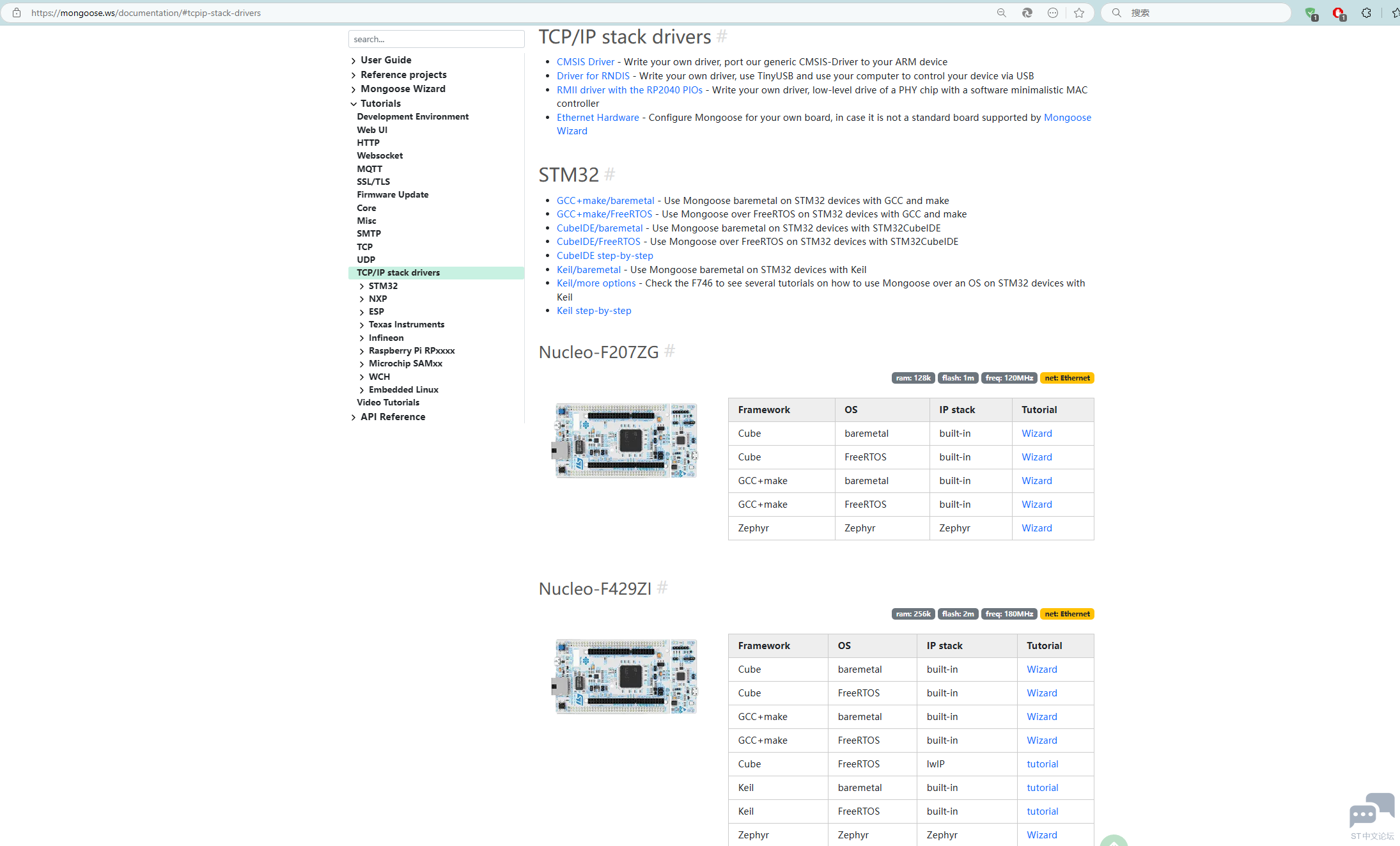The width and height of the screenshot is (1400, 846).
Task: Open the more actions ellipsis icon
Action: pos(1053,13)
